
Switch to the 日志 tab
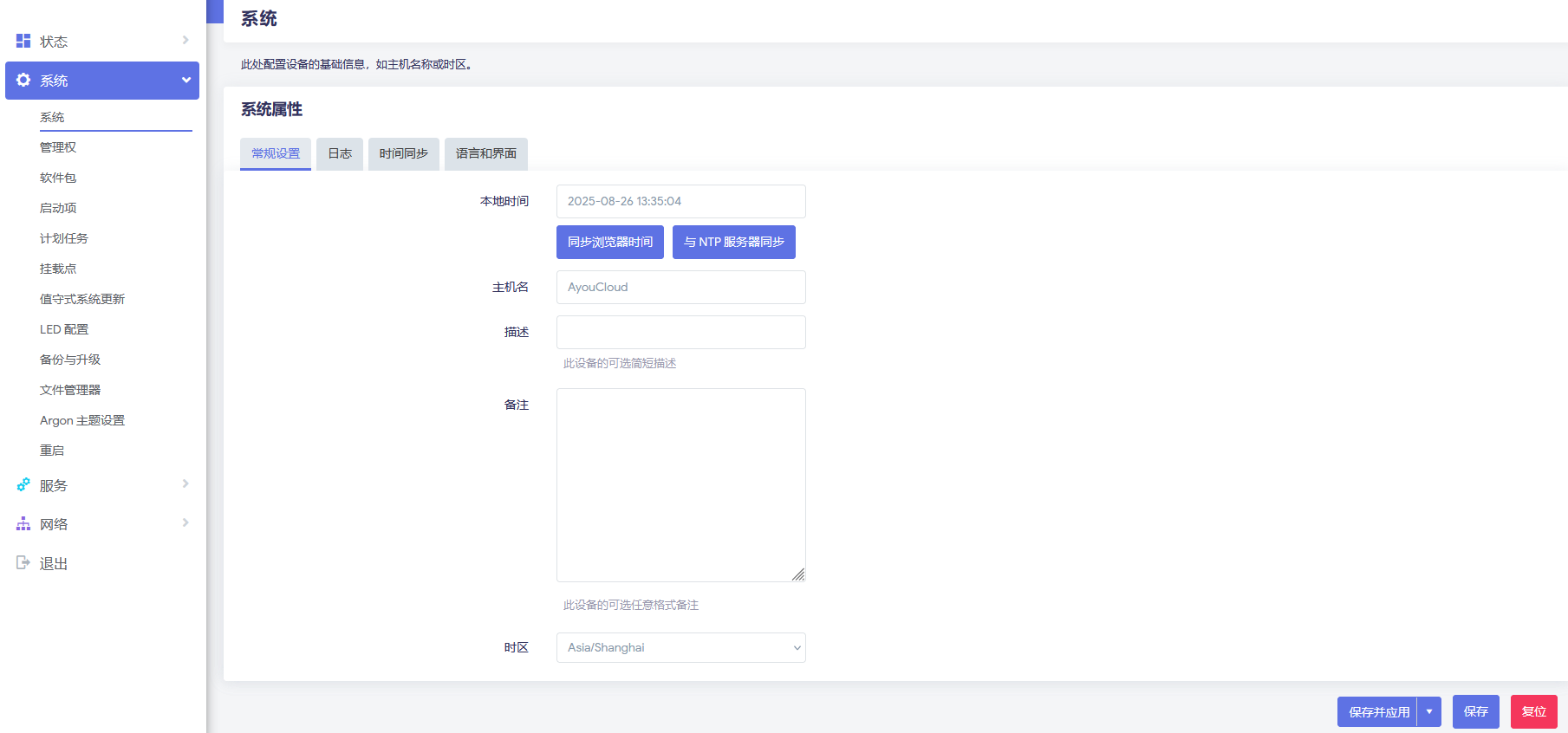340,153
